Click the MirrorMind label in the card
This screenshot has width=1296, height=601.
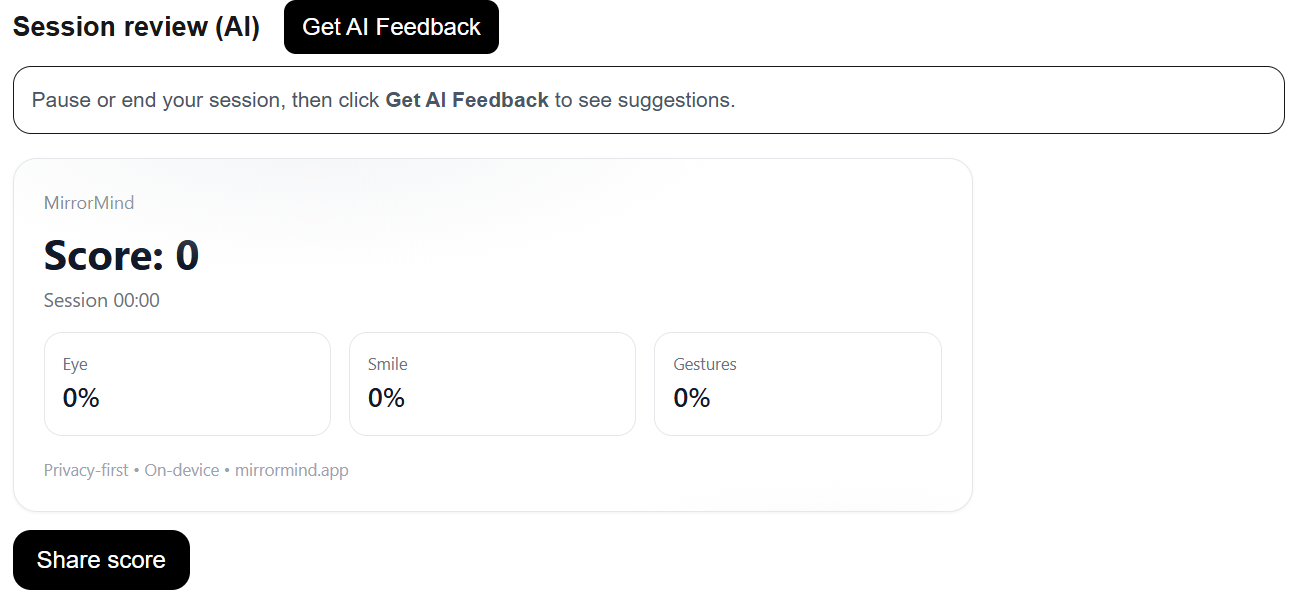89,203
